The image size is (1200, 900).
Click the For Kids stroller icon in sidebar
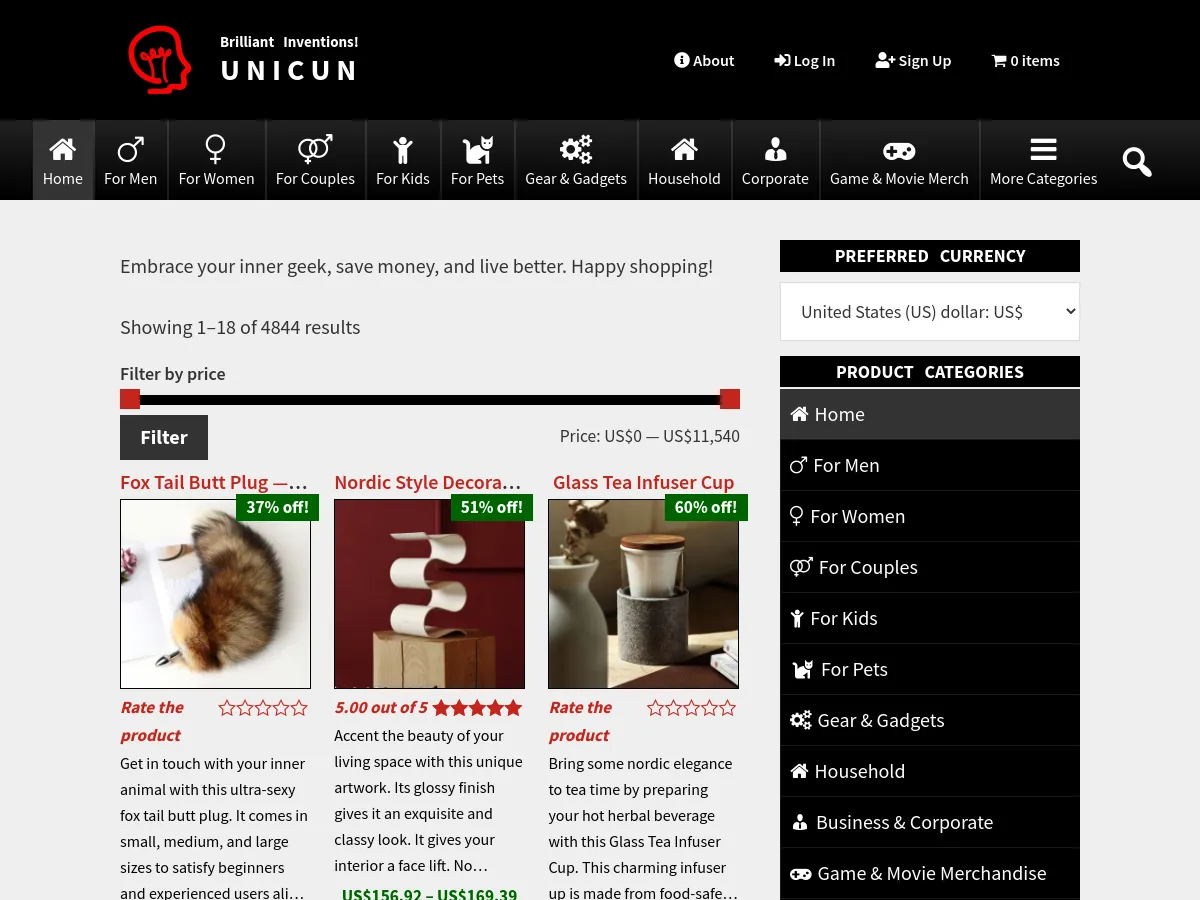797,618
